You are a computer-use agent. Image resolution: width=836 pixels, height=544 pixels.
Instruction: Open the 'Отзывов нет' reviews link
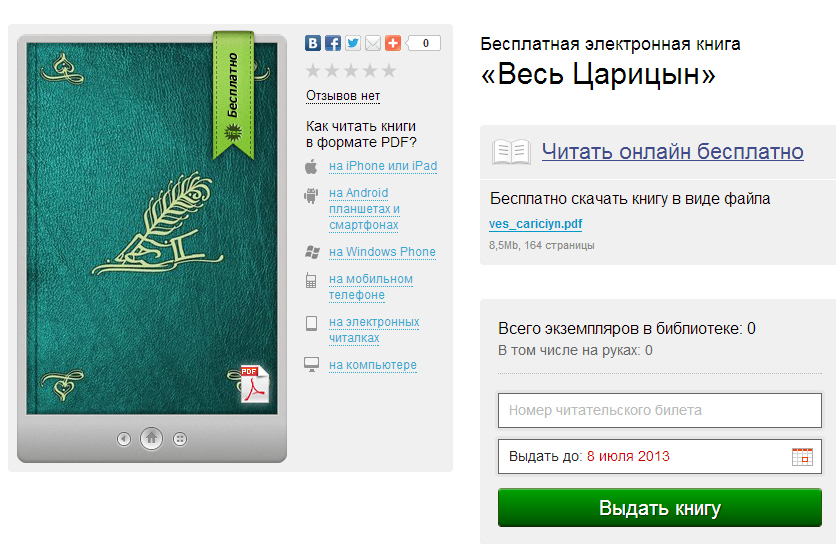(x=343, y=96)
